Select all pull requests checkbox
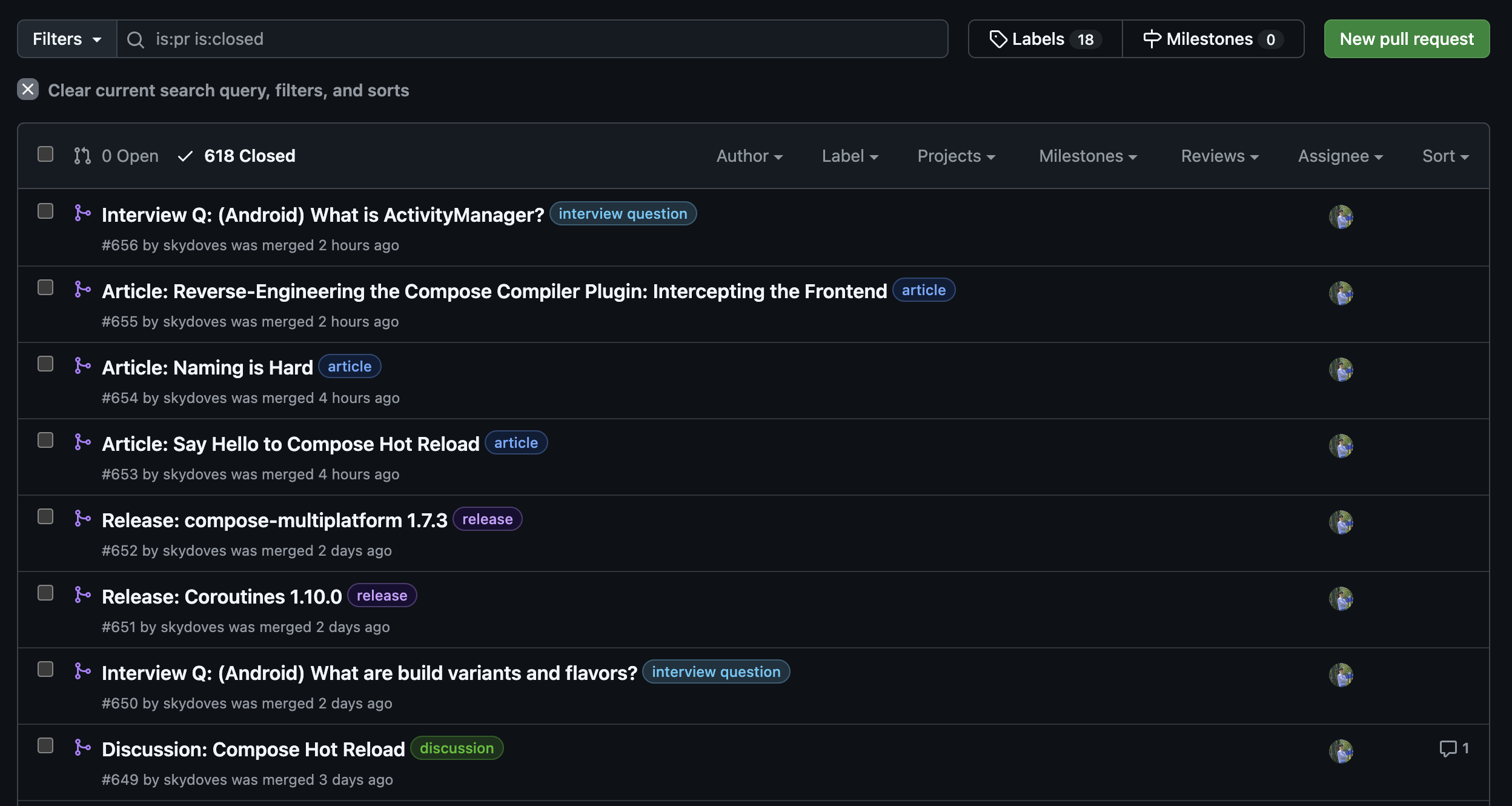 45,155
